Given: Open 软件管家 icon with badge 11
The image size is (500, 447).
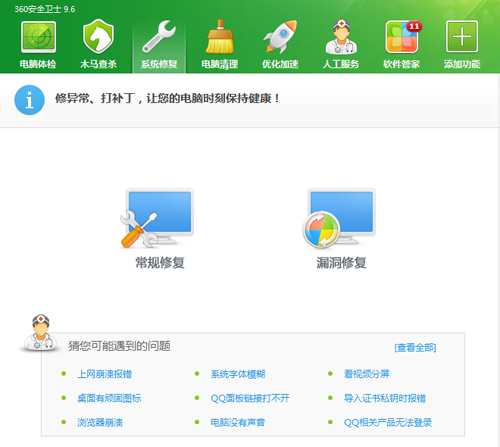Looking at the screenshot, I should [403, 37].
